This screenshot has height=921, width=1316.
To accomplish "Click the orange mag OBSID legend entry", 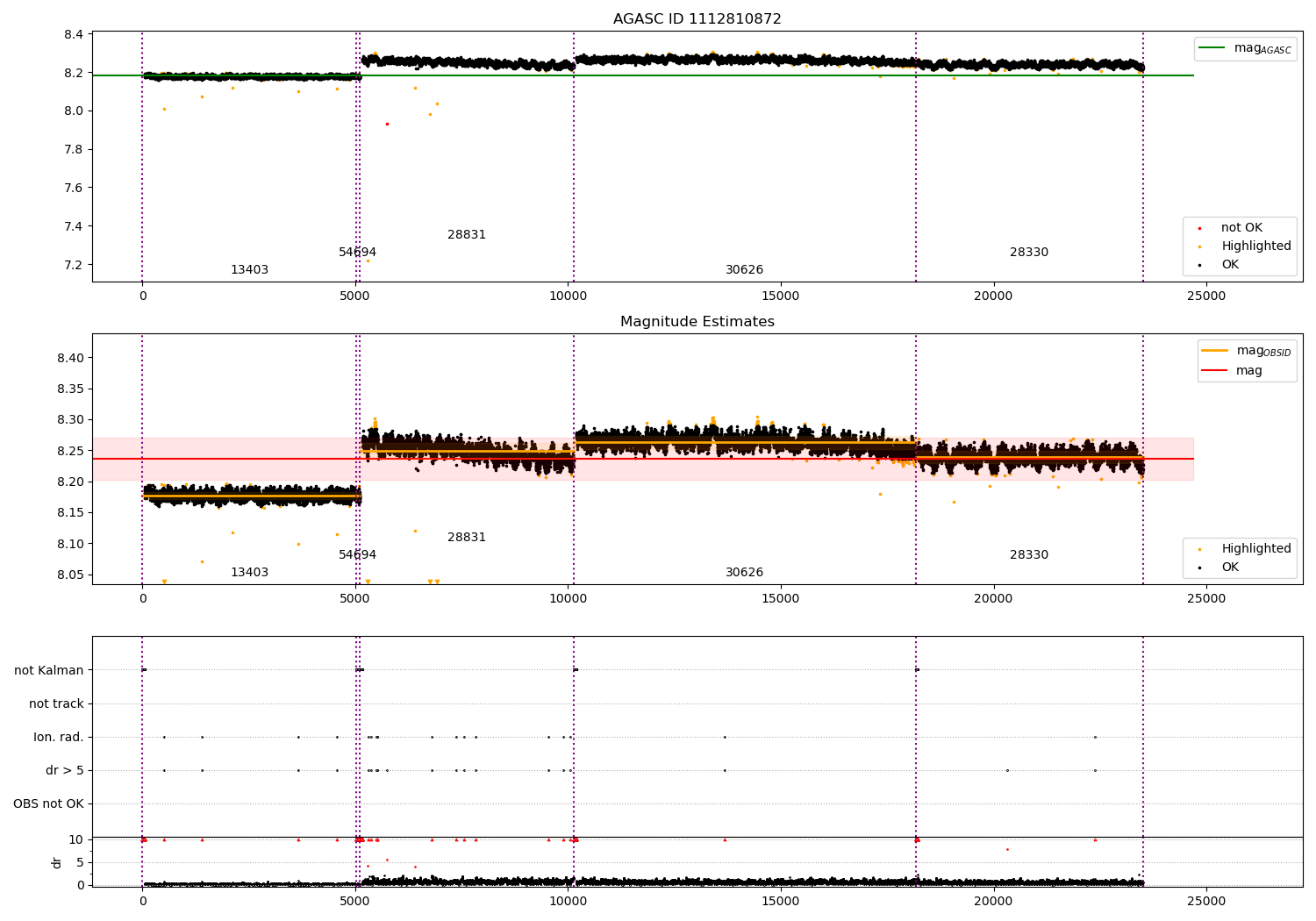I will pos(1246,351).
